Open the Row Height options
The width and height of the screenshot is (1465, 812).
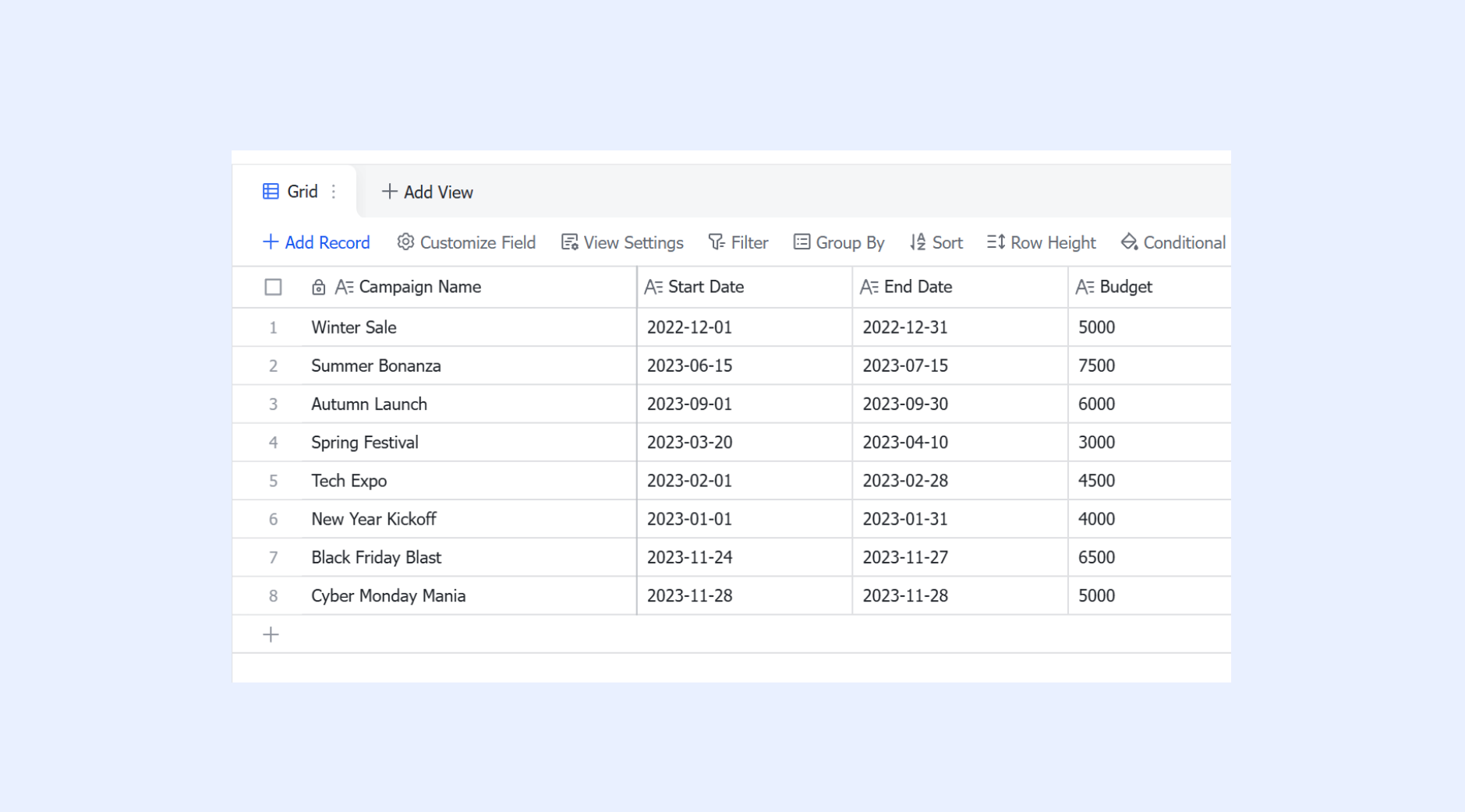tap(1042, 242)
